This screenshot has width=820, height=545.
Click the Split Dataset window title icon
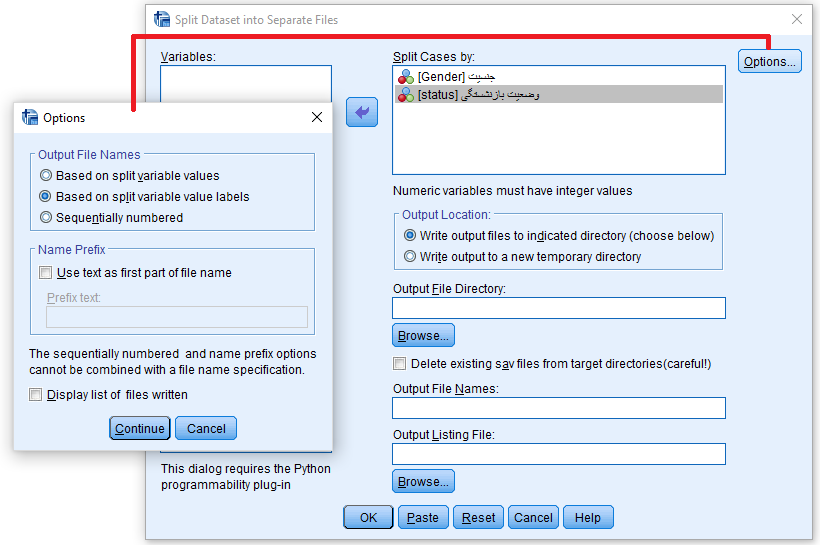[x=162, y=19]
